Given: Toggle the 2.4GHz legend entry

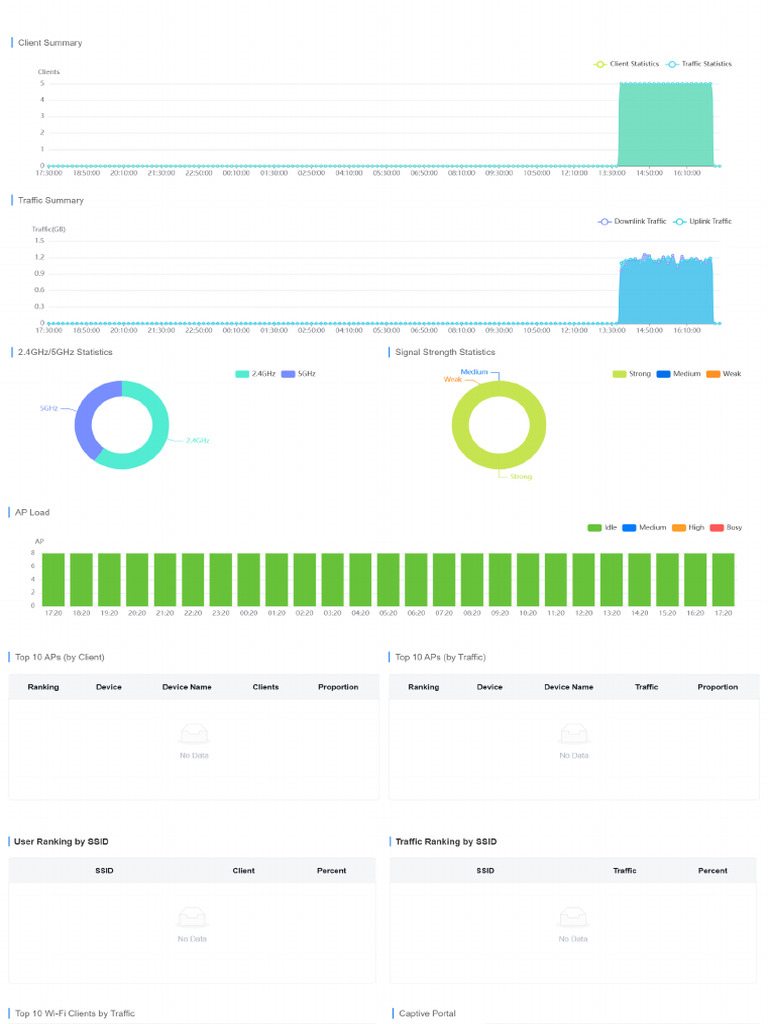Looking at the screenshot, I should pyautogui.click(x=255, y=374).
